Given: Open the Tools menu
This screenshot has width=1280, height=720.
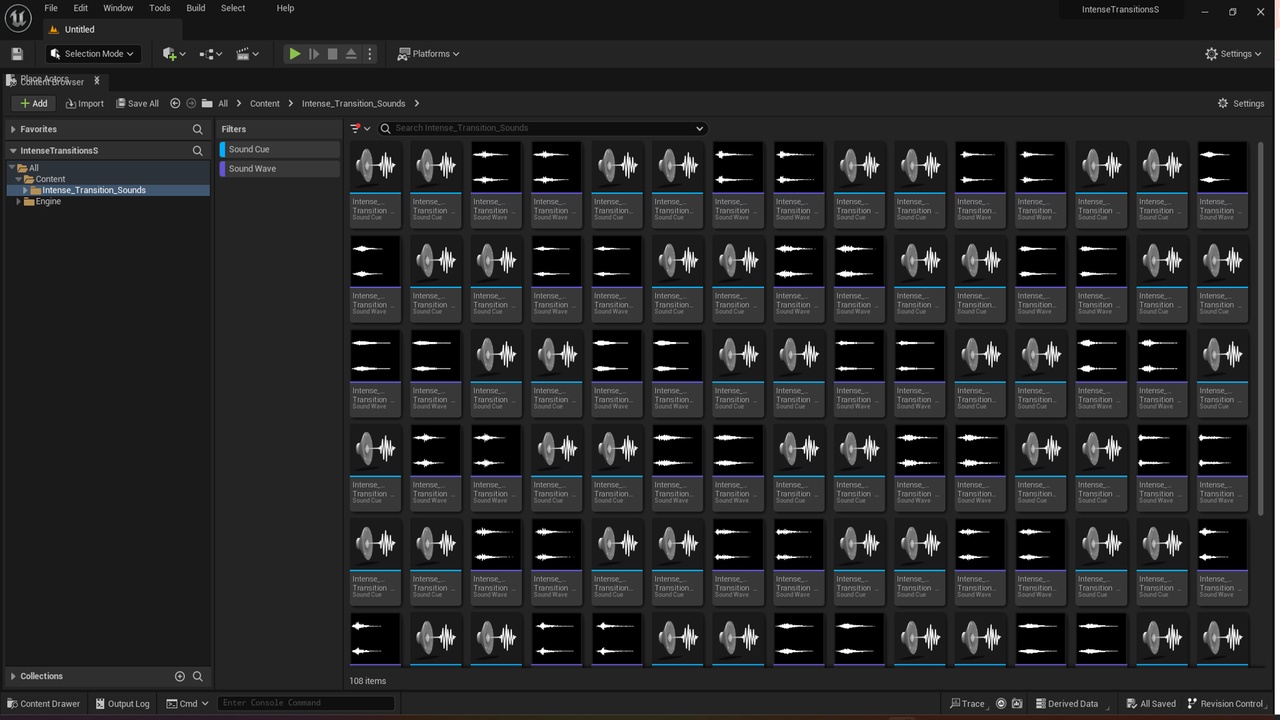Looking at the screenshot, I should 160,8.
